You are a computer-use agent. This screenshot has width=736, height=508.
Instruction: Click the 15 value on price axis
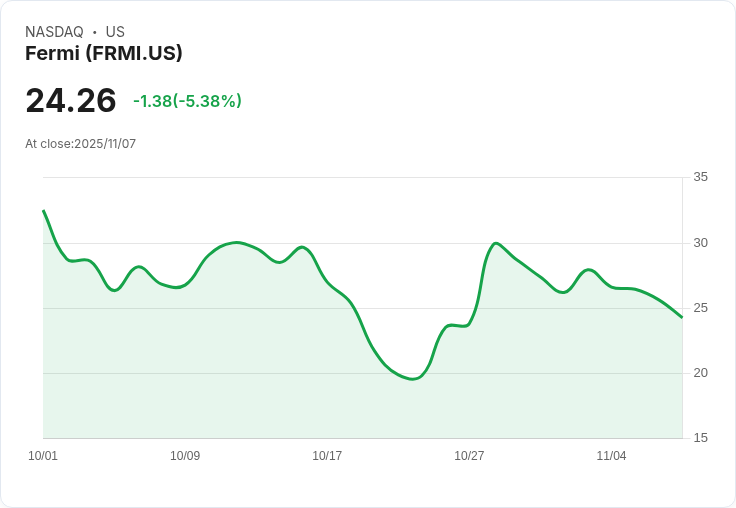[700, 438]
